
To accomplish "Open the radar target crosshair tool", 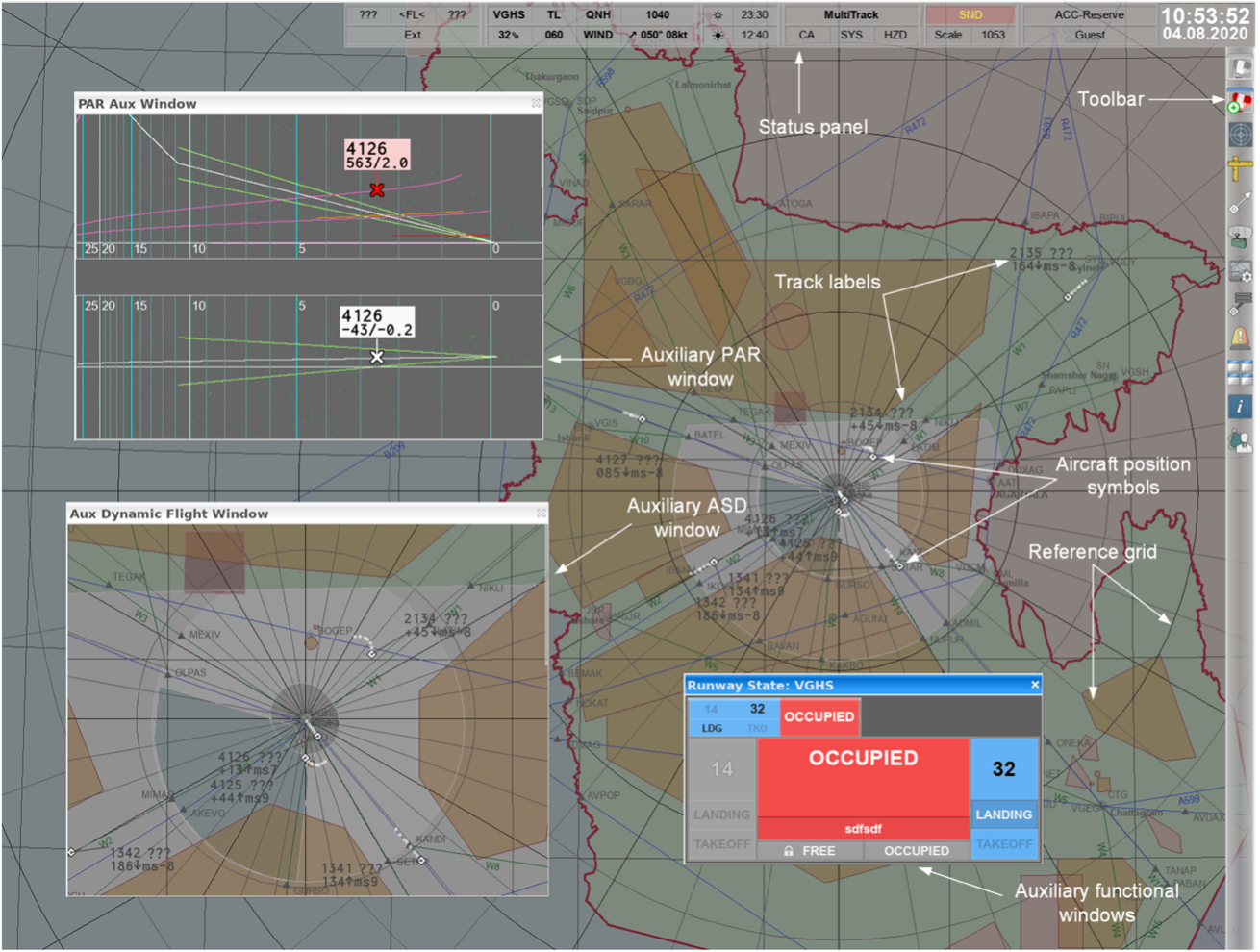I will tap(1240, 136).
